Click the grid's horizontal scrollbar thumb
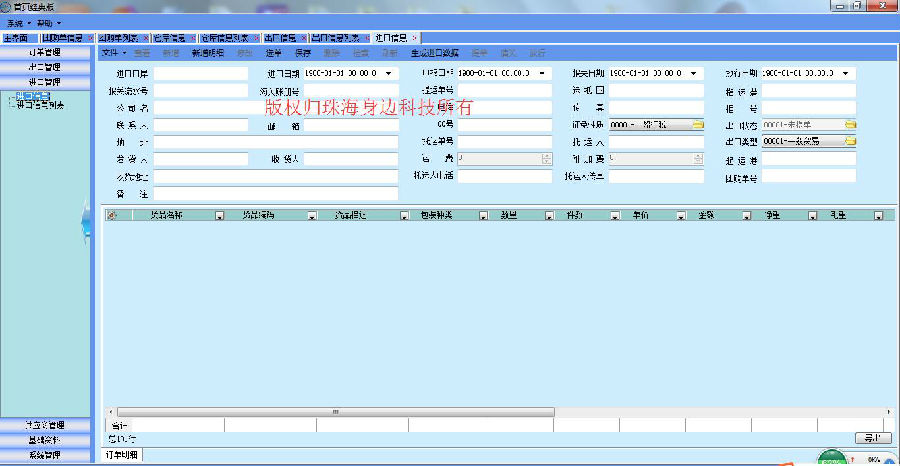900x466 pixels. pyautogui.click(x=335, y=412)
